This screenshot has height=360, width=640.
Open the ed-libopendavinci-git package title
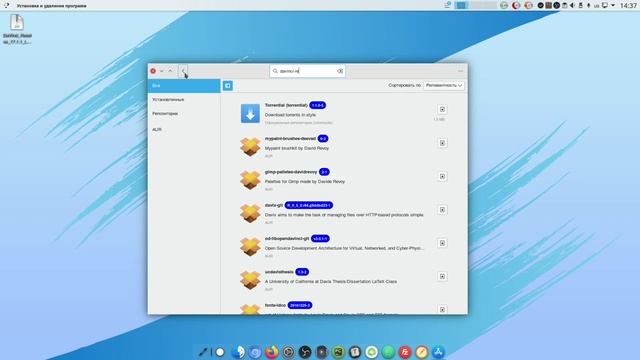(287, 238)
